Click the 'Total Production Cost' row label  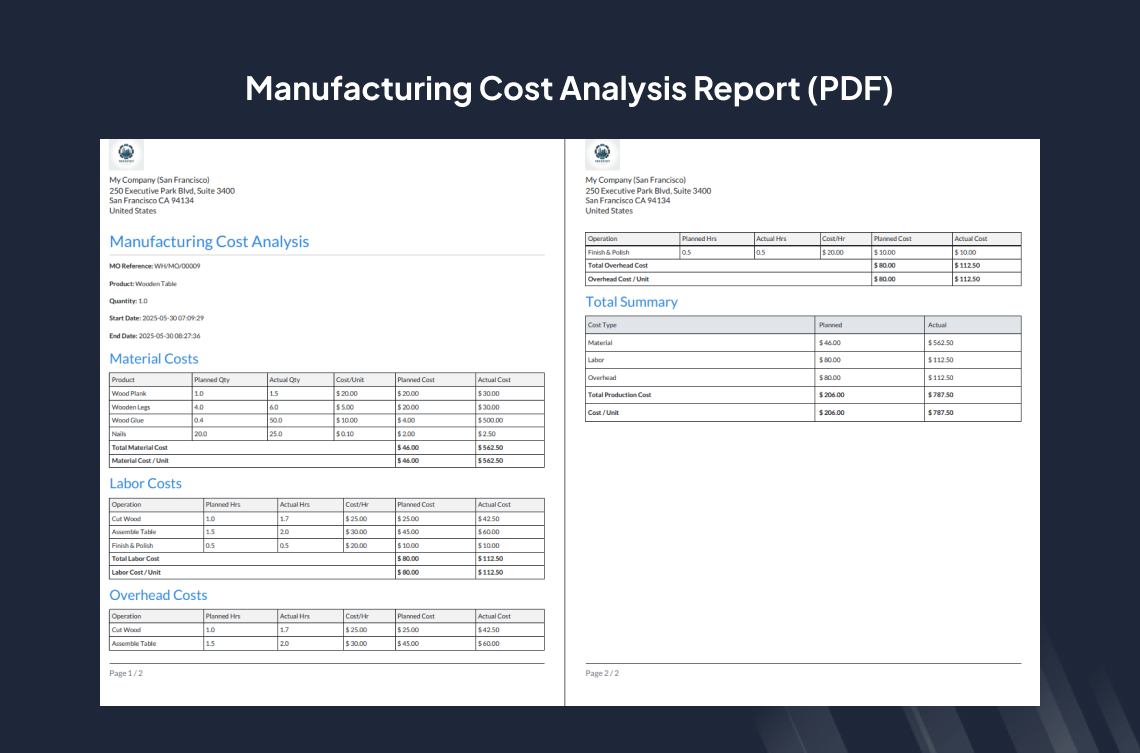coord(619,395)
